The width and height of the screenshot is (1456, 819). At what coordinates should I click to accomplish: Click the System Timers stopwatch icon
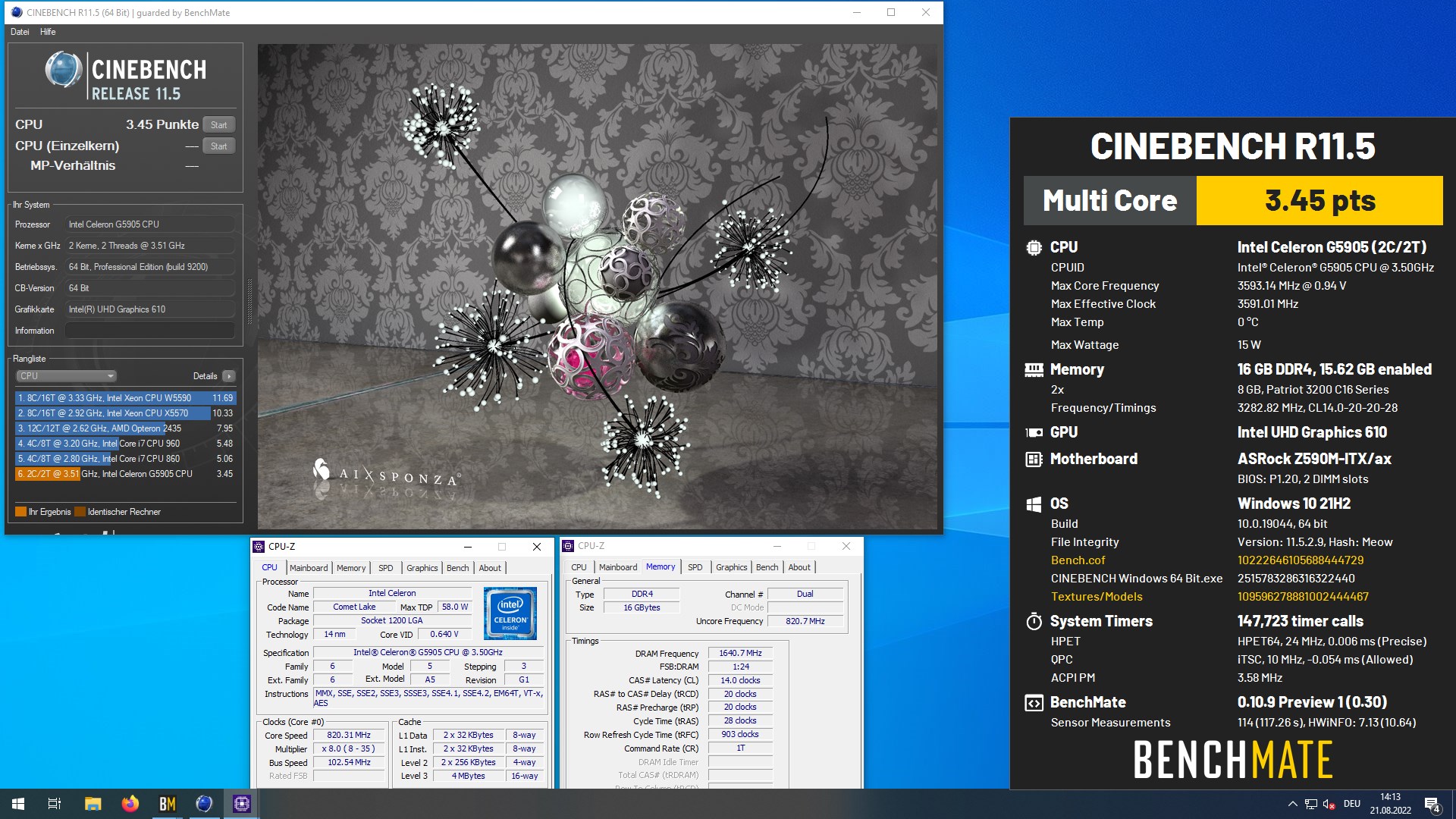click(1034, 621)
